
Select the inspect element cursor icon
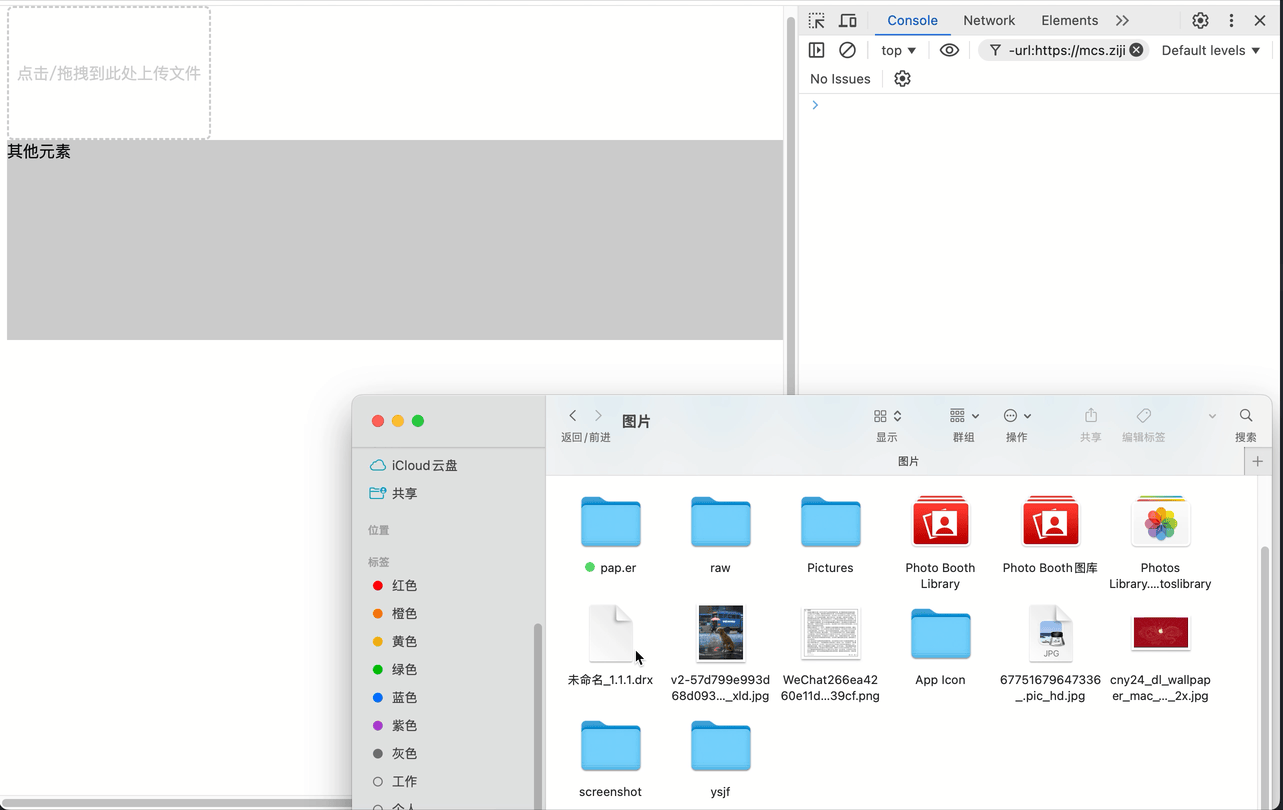click(x=816, y=20)
